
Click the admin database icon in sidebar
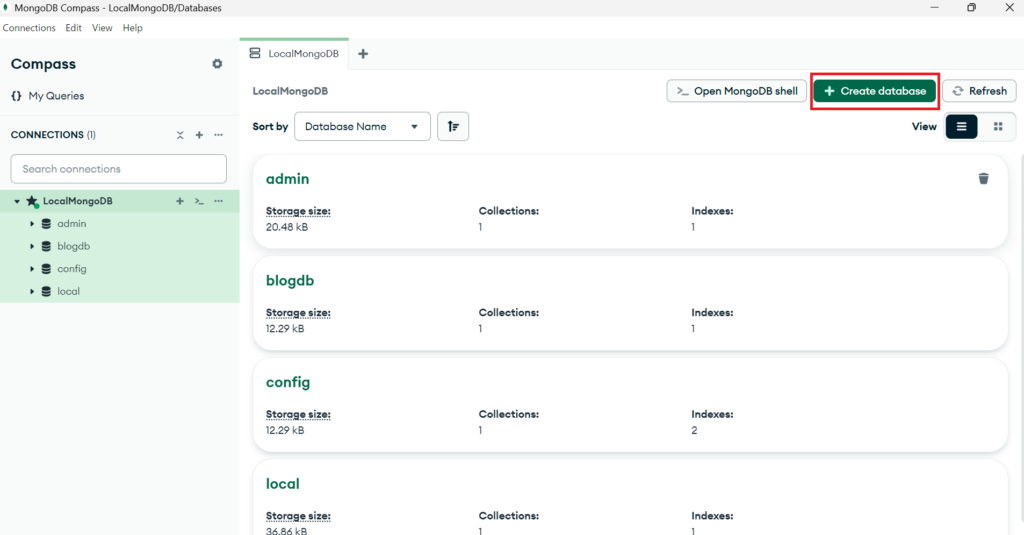(x=46, y=223)
